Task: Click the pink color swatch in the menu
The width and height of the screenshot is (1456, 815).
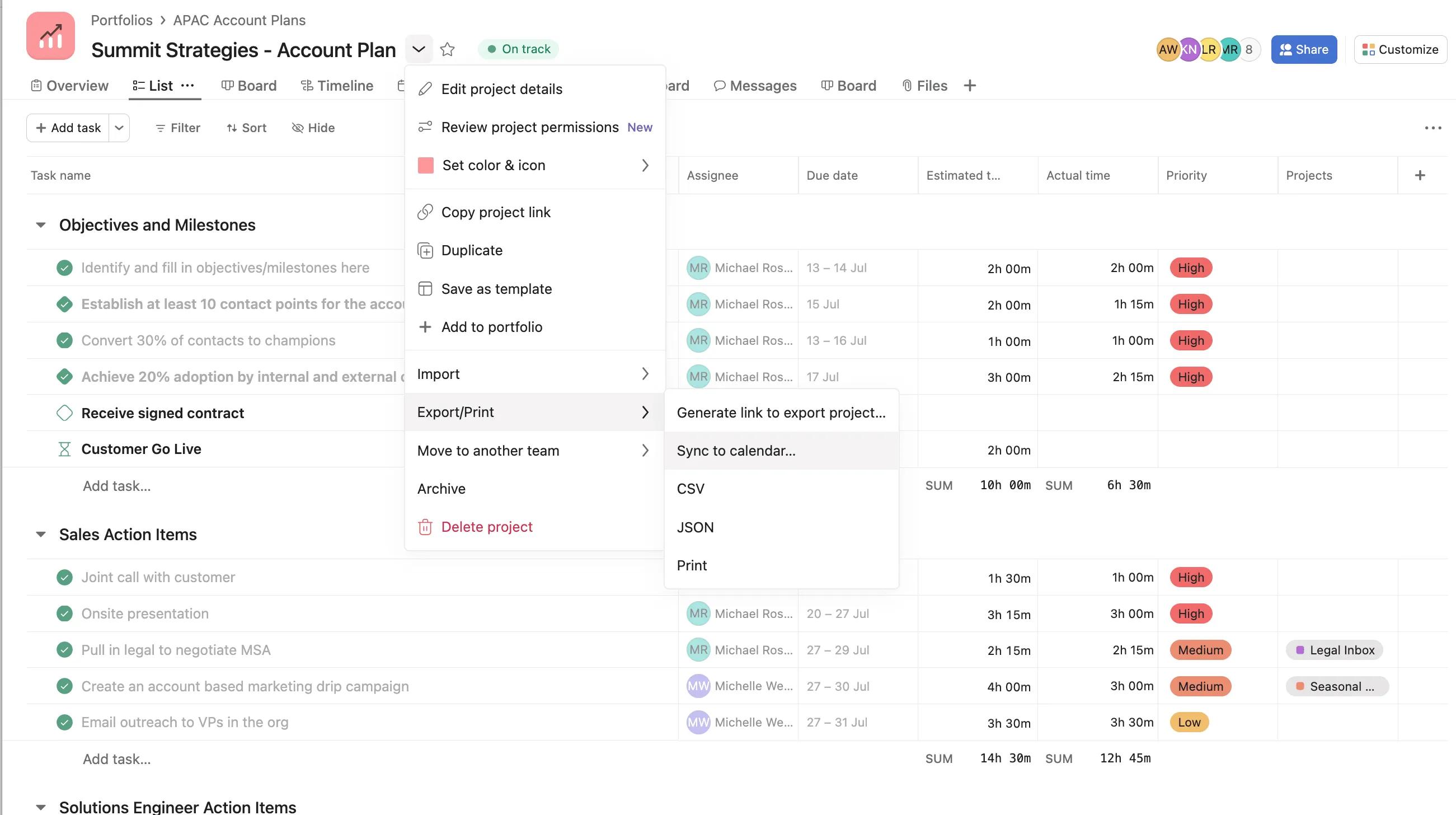Action: point(425,165)
